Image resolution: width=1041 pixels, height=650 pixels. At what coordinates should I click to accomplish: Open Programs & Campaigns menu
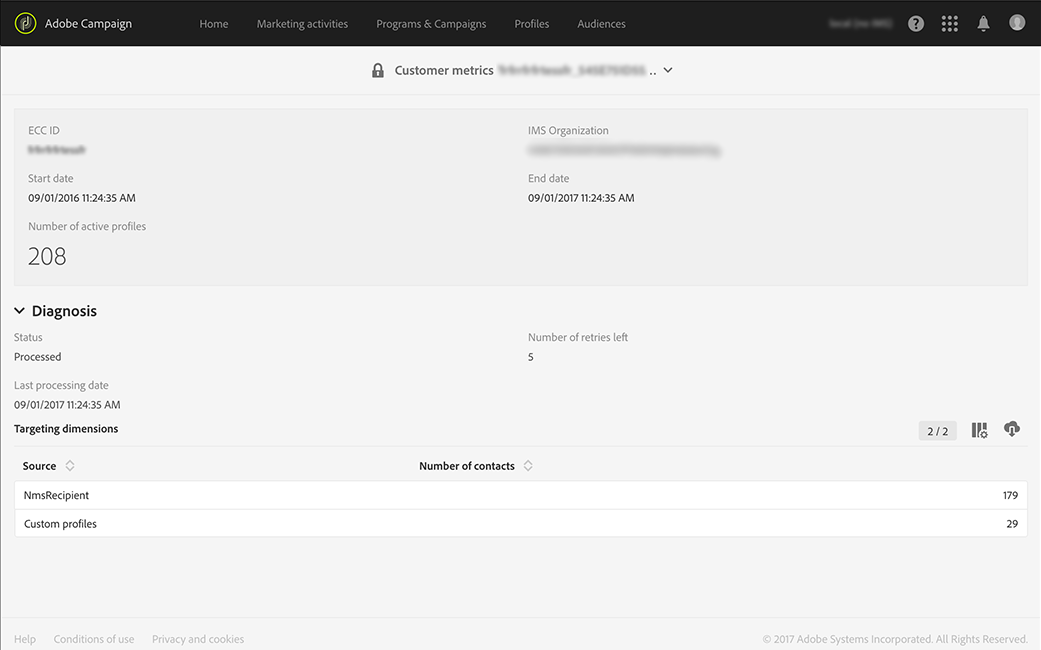pos(431,24)
